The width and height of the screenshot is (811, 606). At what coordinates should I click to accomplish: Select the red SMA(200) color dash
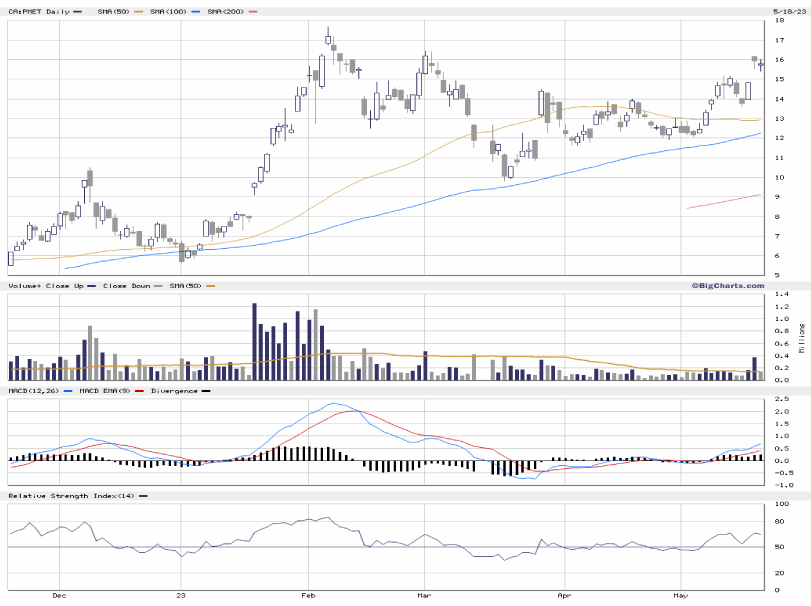click(254, 11)
